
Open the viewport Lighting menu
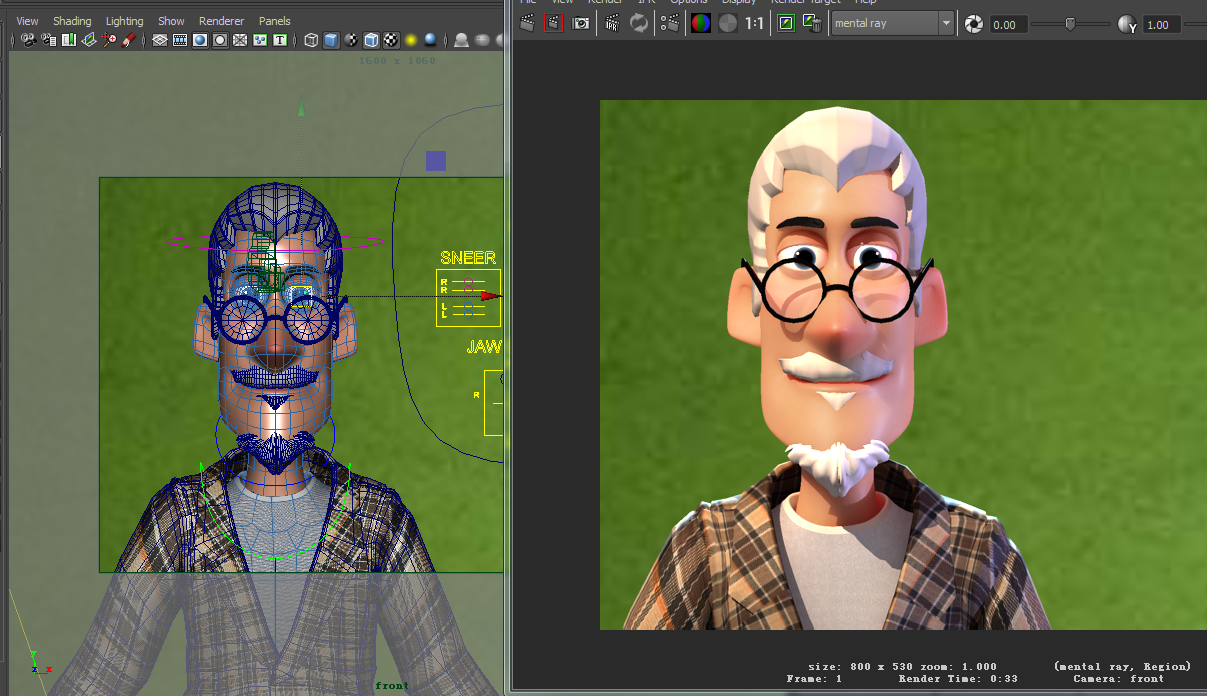(x=125, y=21)
